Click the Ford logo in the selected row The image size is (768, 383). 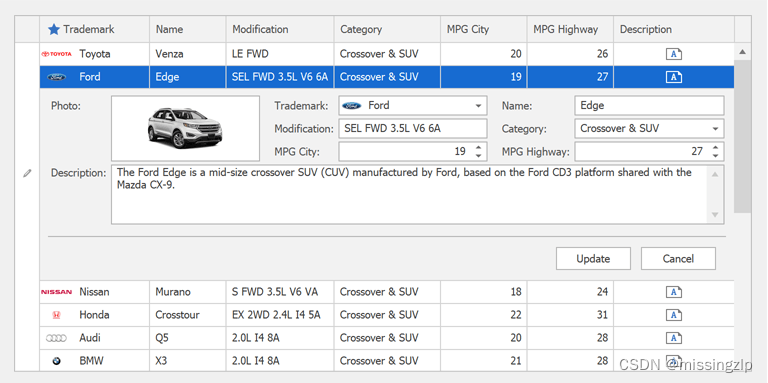(56, 77)
